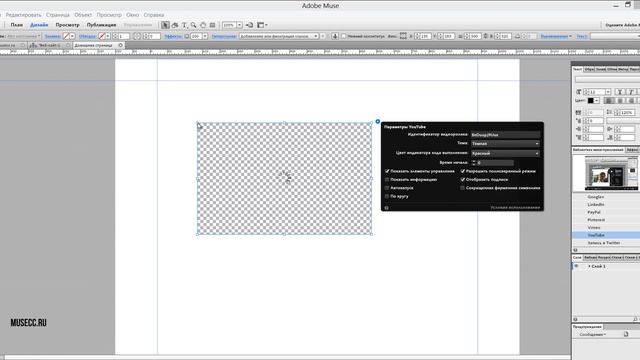Select the Zoom magnifier tool
The height and width of the screenshot is (360, 640).
pyautogui.click(x=193, y=25)
